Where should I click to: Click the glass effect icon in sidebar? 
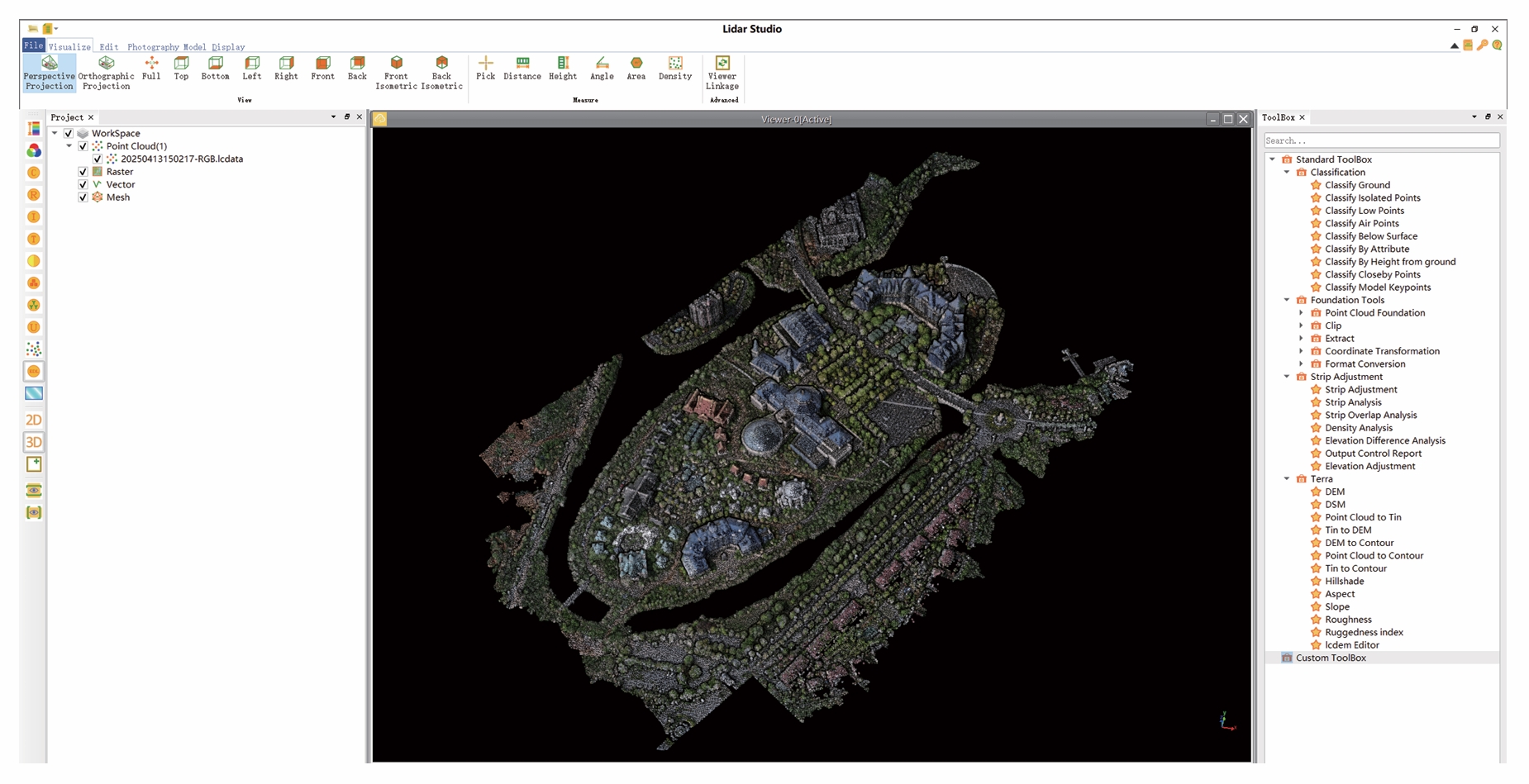[34, 393]
